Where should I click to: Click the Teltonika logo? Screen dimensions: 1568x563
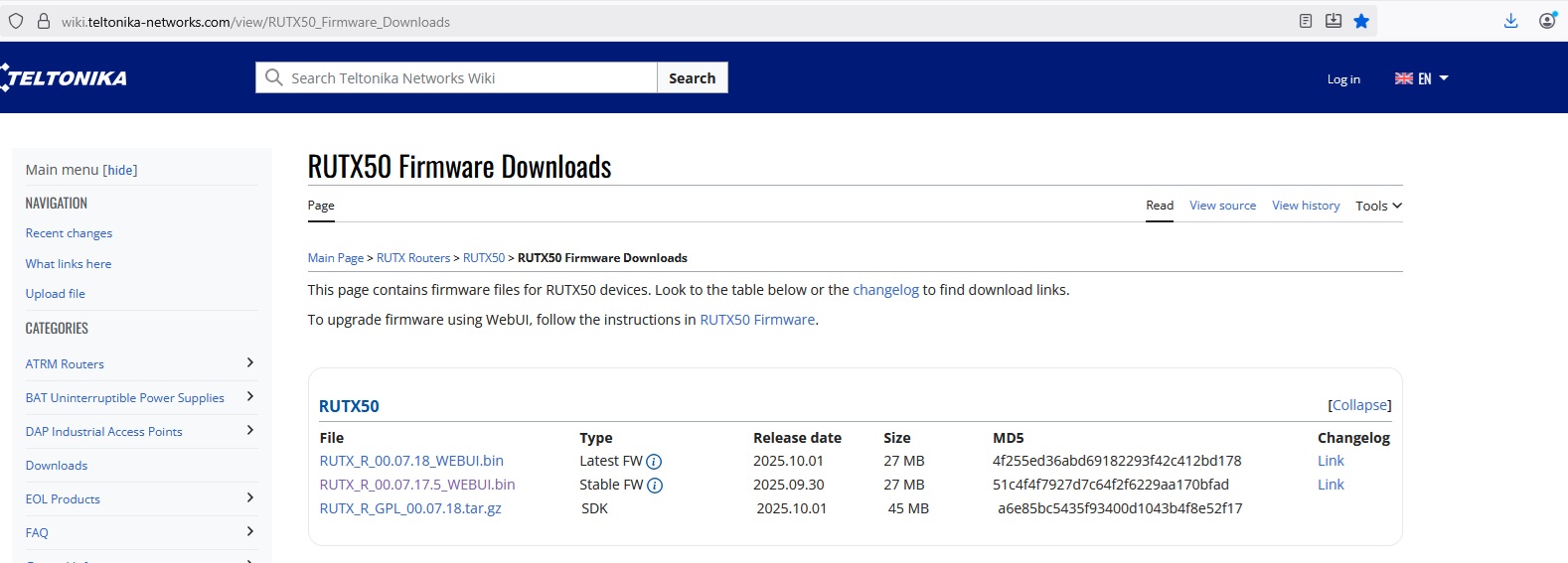pyautogui.click(x=65, y=77)
